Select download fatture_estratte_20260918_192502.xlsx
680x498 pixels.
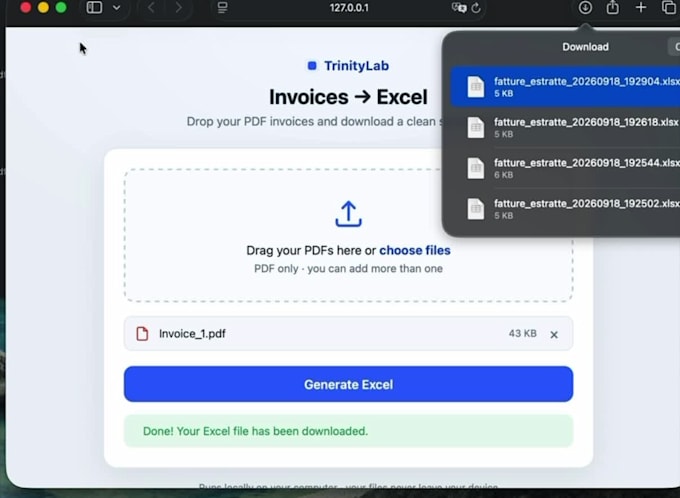tap(565, 209)
